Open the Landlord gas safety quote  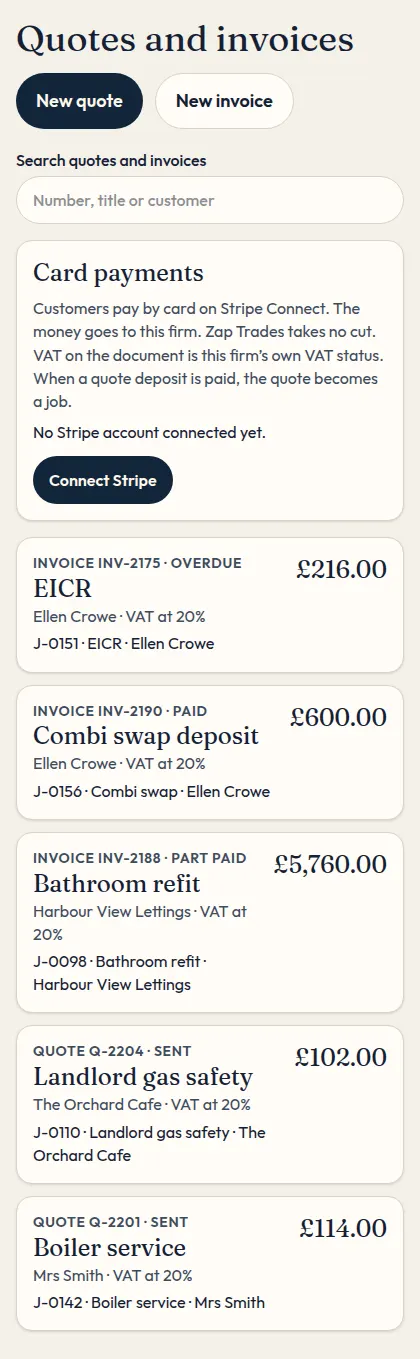click(210, 1105)
